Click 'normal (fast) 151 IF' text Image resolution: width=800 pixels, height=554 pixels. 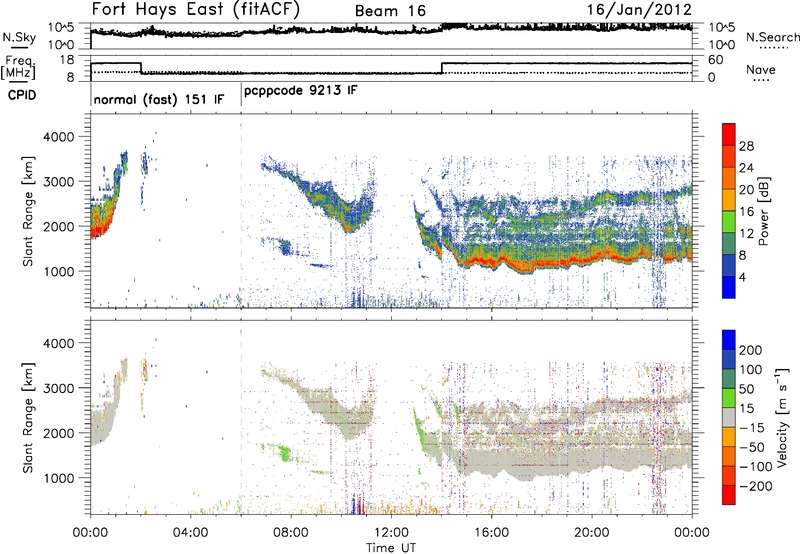pyautogui.click(x=159, y=99)
